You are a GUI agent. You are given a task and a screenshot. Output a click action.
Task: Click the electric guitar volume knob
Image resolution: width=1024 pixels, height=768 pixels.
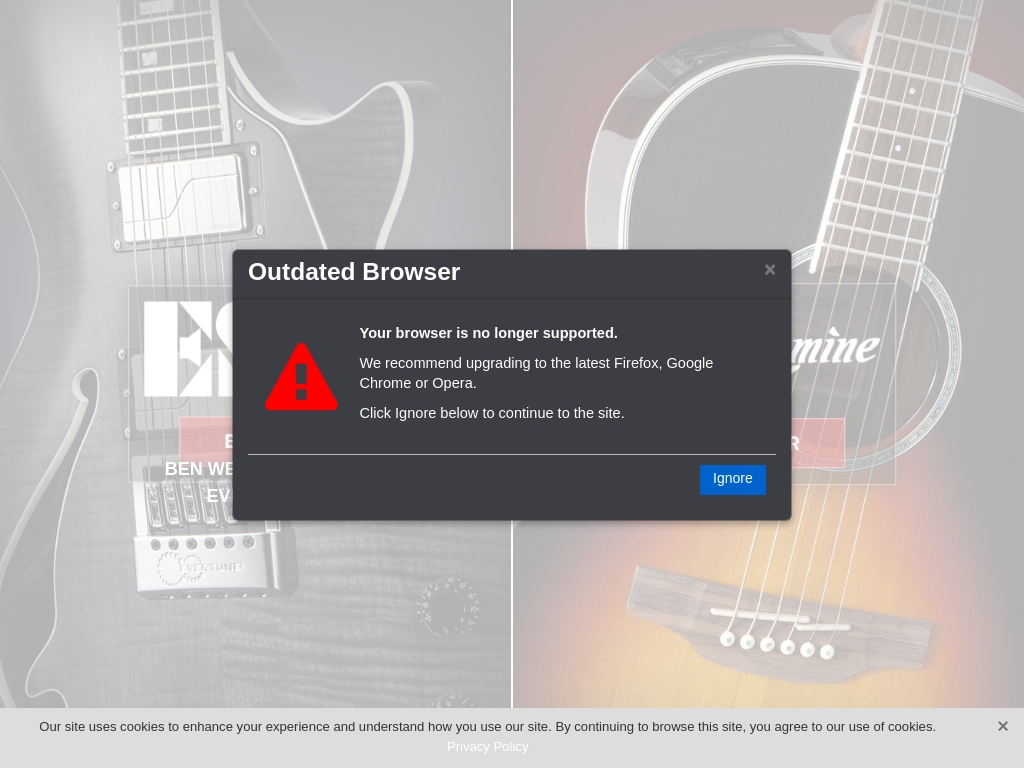tap(448, 607)
